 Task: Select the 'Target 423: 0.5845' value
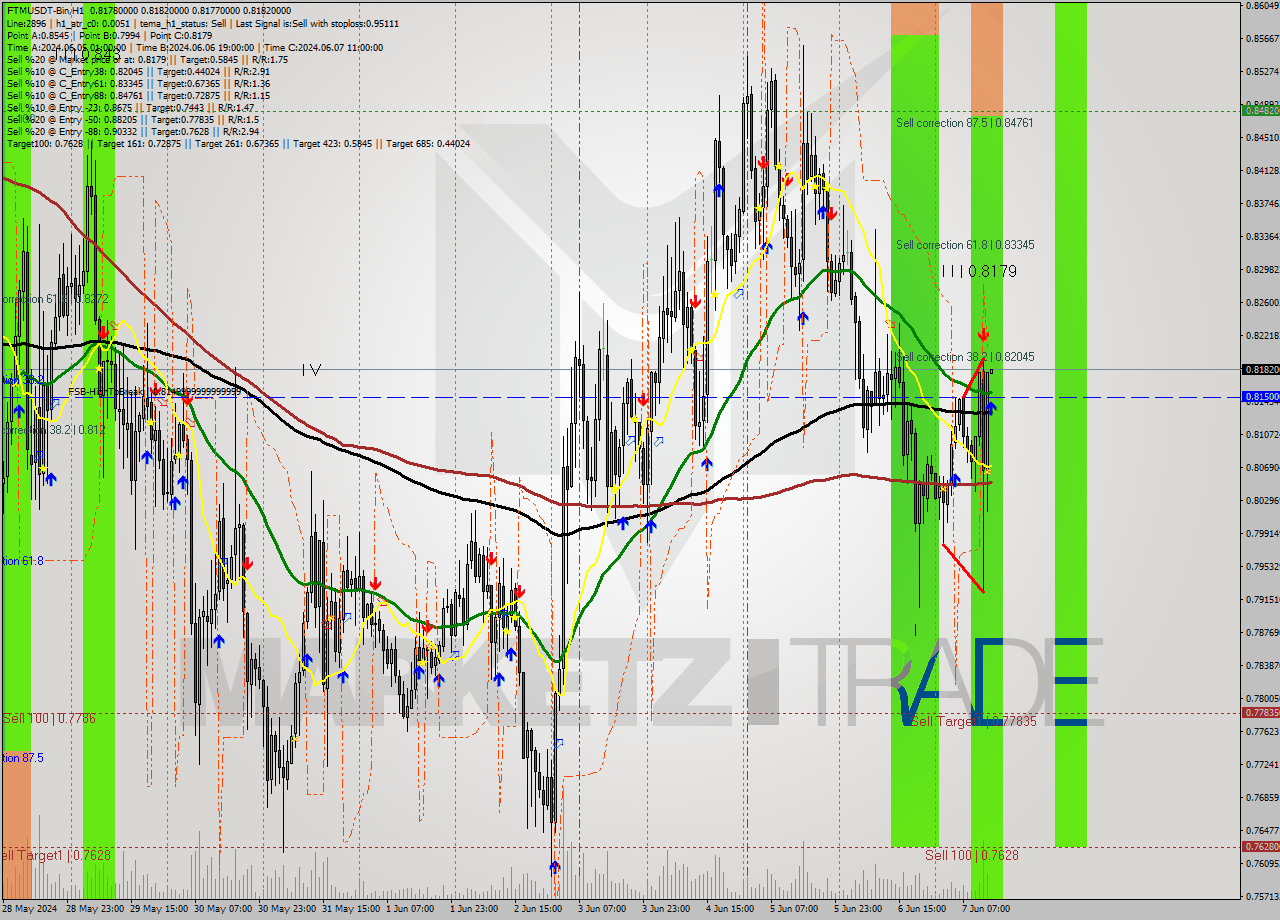pyautogui.click(x=332, y=143)
